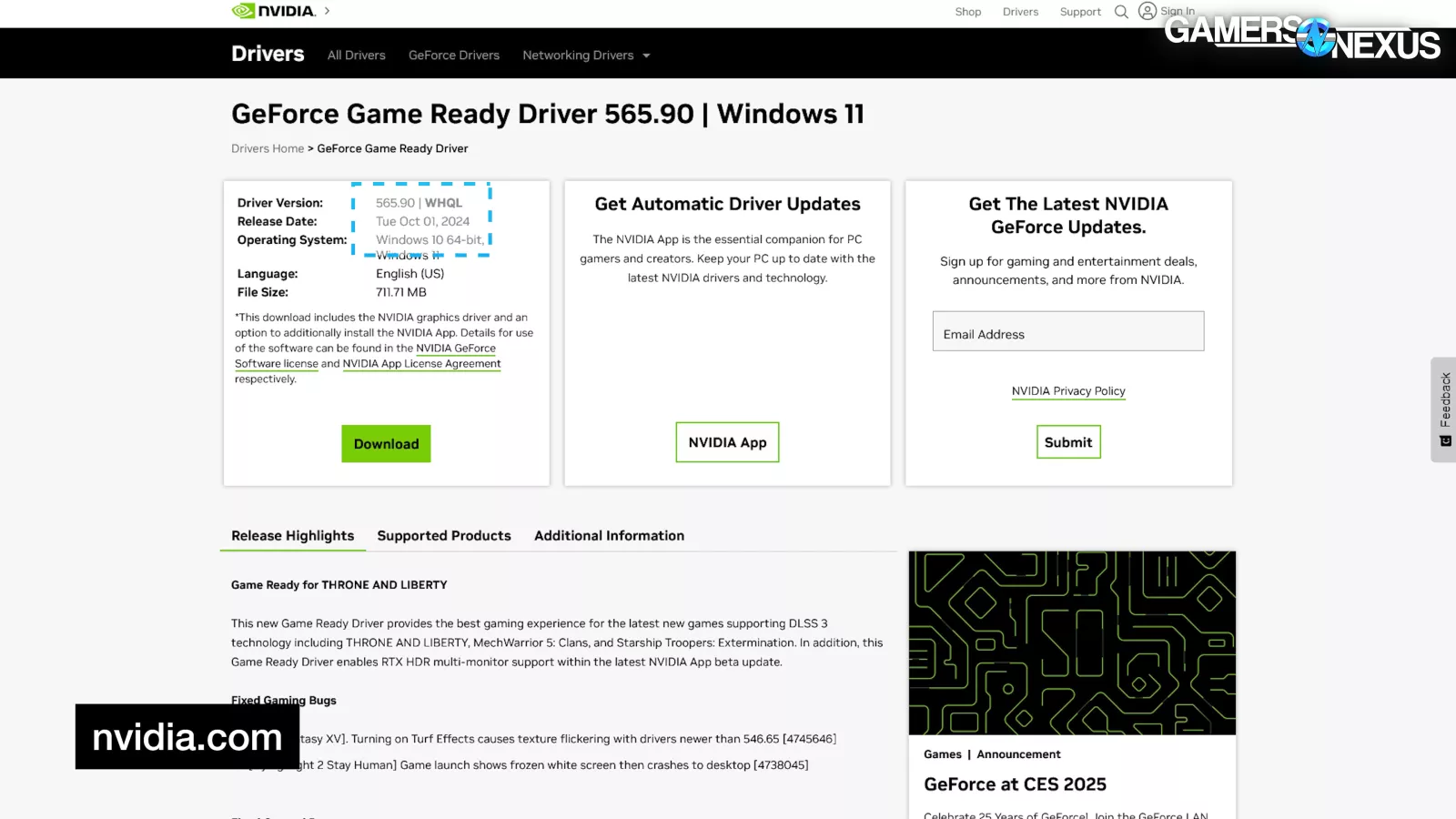The height and width of the screenshot is (819, 1456).
Task: Open NVIDIA App License Agreement link
Action: pos(421,364)
